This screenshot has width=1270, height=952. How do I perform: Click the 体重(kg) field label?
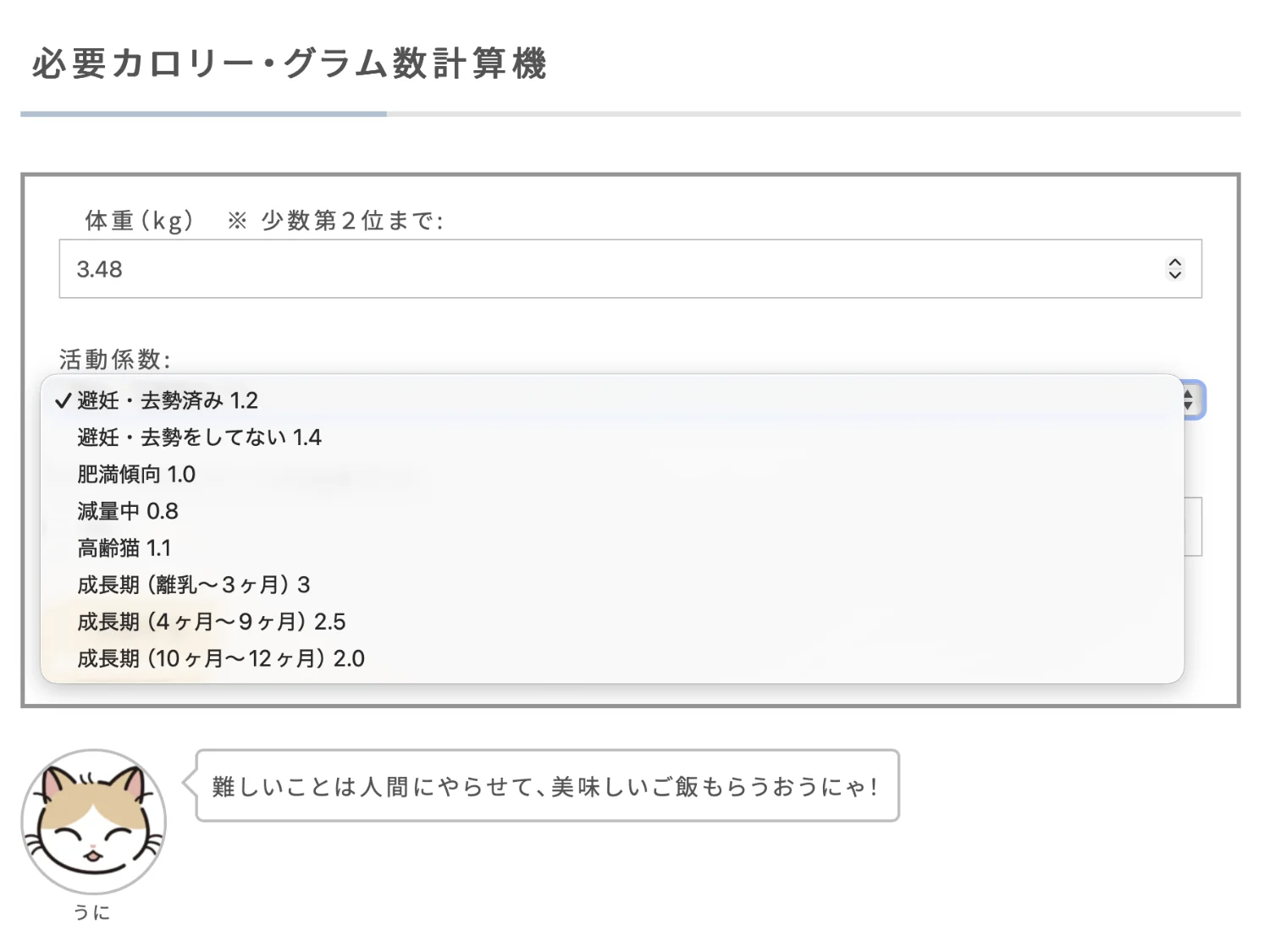tap(140, 221)
